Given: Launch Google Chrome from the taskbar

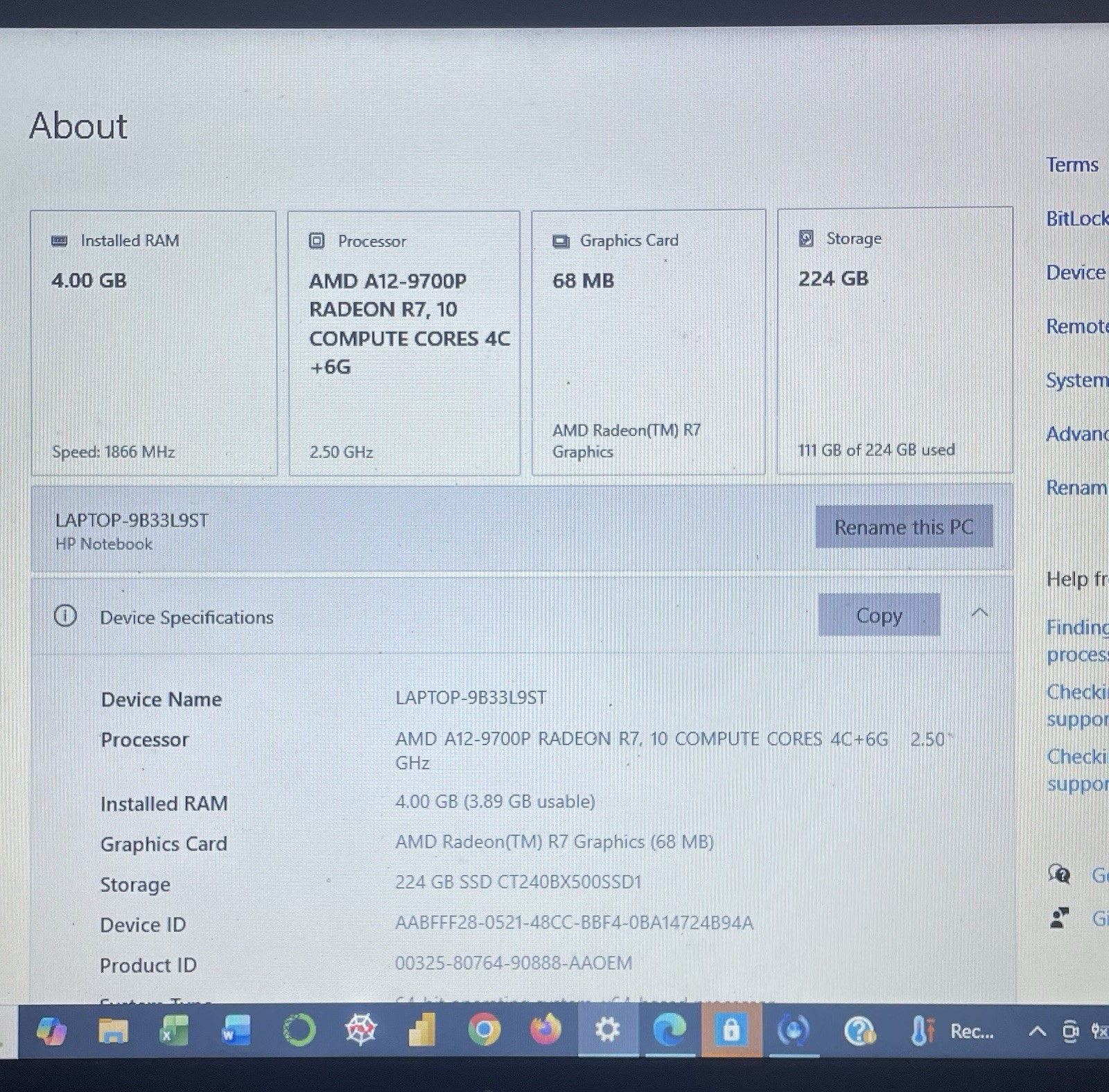Looking at the screenshot, I should pyautogui.click(x=484, y=1030).
